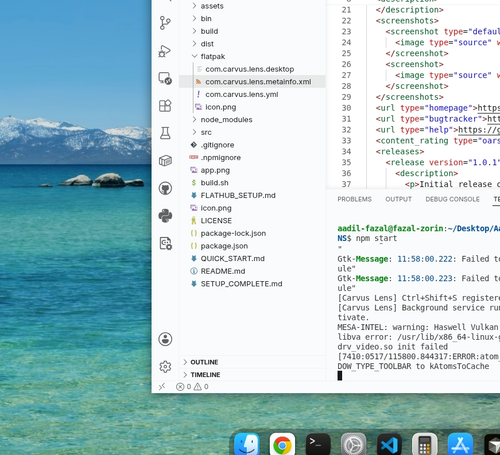Open the LICENSE file
Screen dimensions: 500x455
(252, 221)
